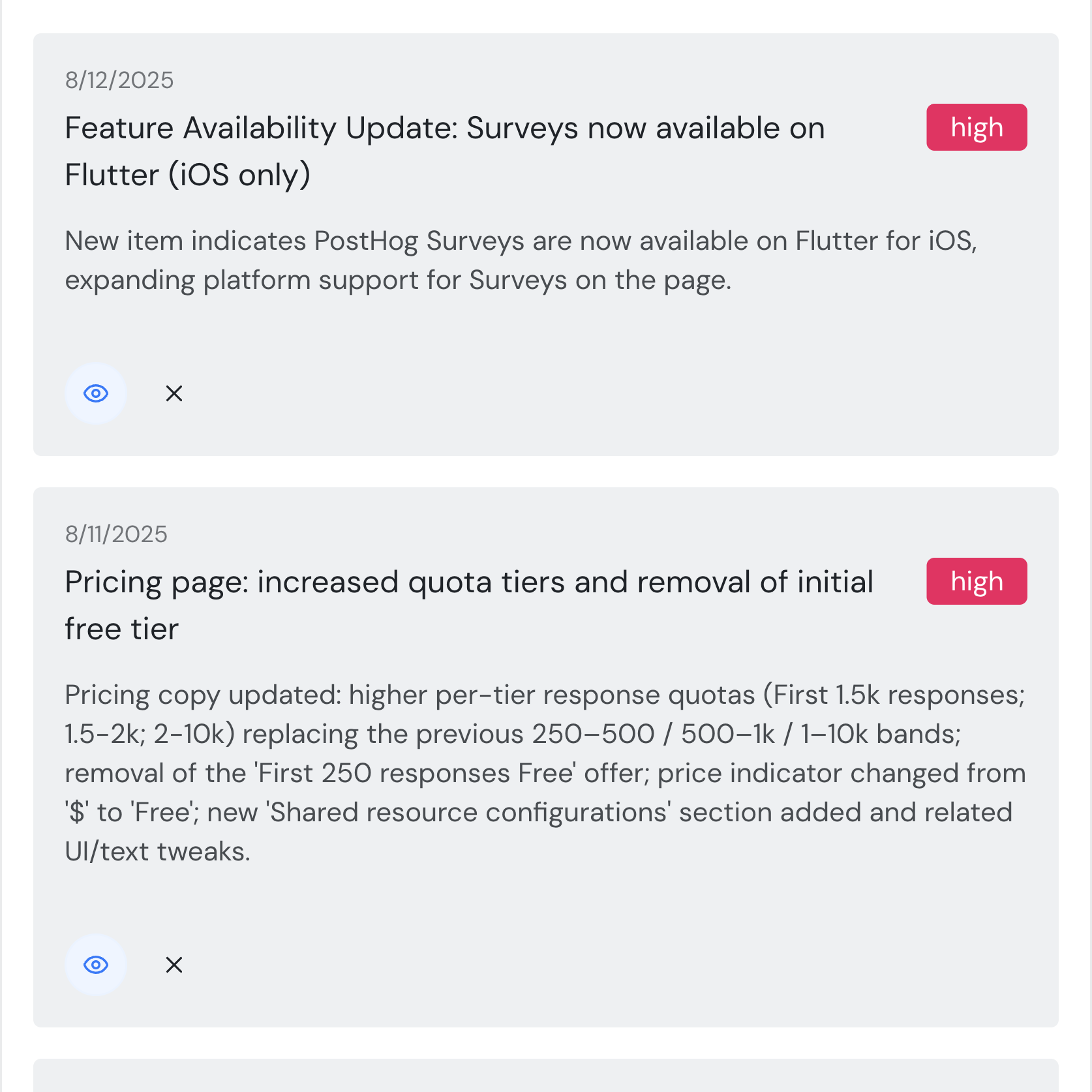Click the X icon on the 8/11/2025 card

click(x=174, y=965)
